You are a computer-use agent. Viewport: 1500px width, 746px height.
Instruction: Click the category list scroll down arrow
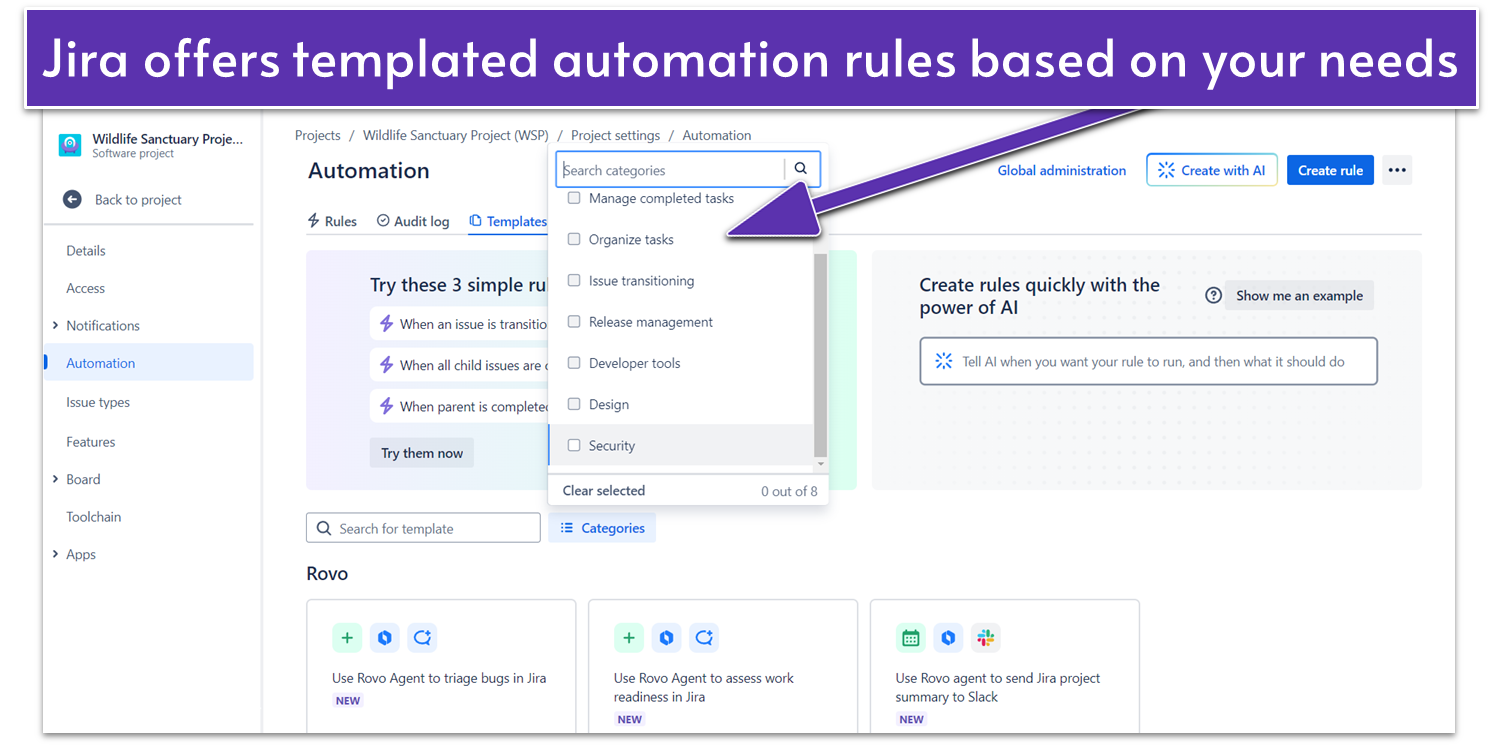click(x=821, y=464)
